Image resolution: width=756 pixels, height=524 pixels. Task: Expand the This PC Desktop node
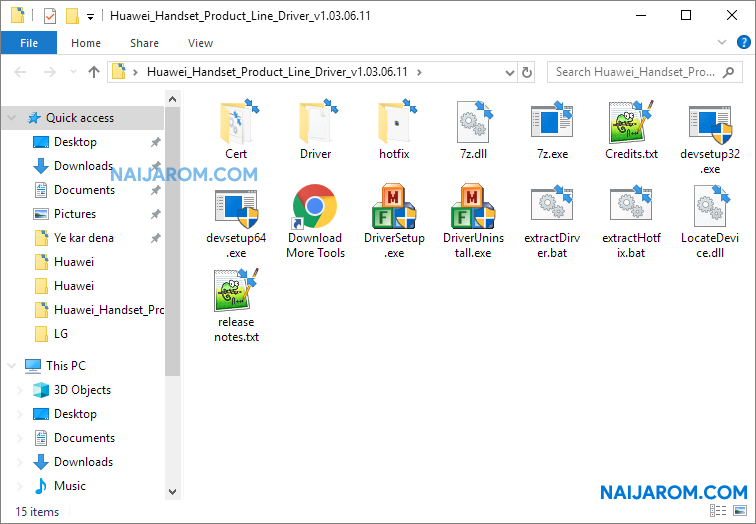click(x=20, y=414)
